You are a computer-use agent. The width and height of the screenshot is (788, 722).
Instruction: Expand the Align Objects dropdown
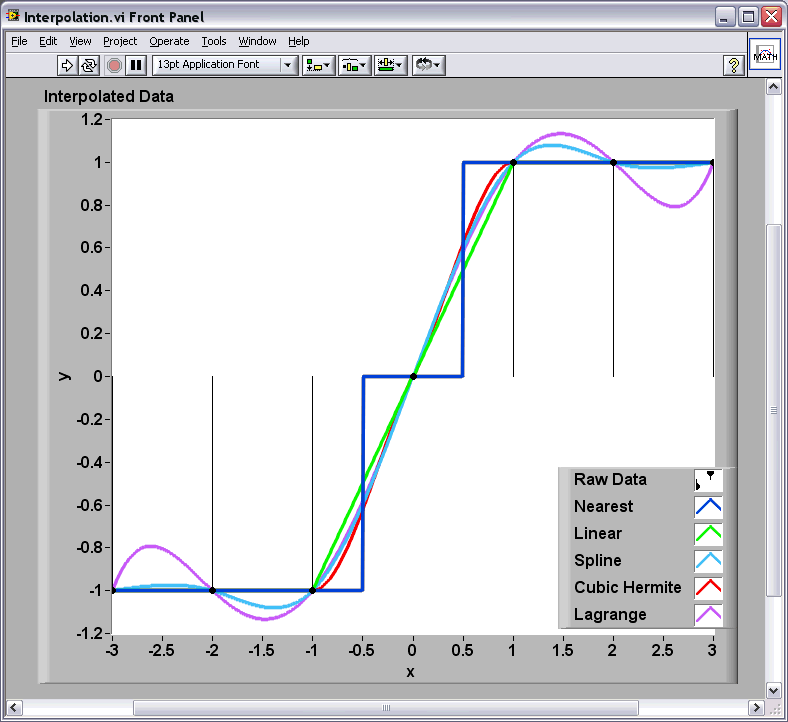(319, 65)
